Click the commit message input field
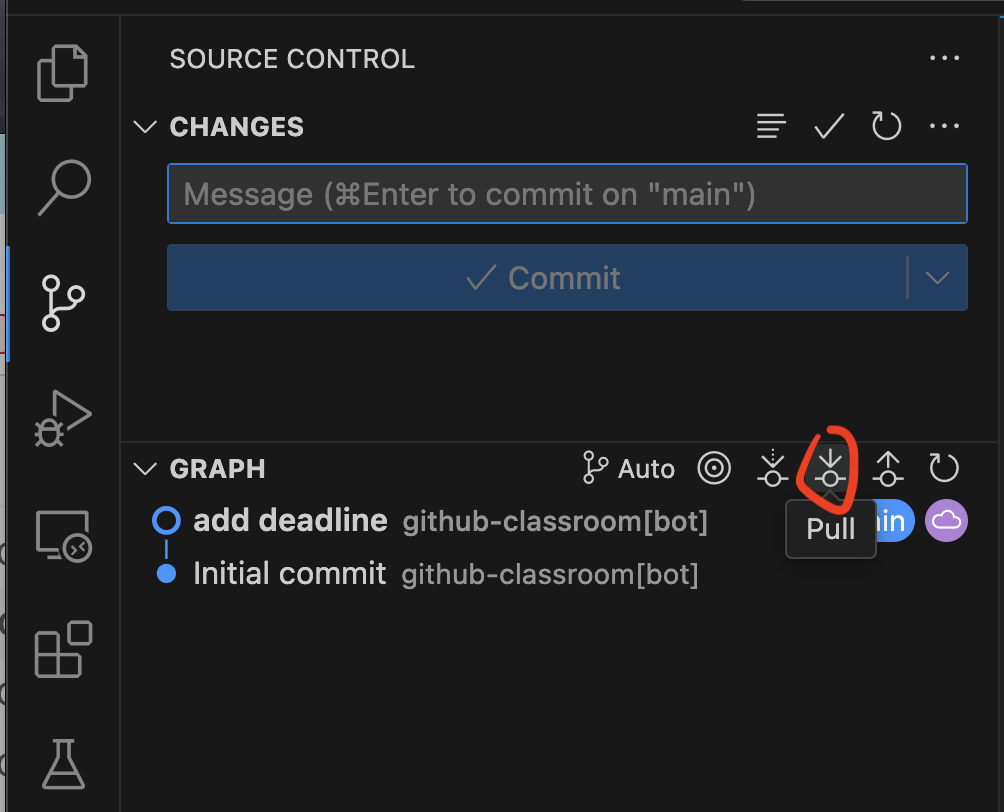 pos(567,193)
